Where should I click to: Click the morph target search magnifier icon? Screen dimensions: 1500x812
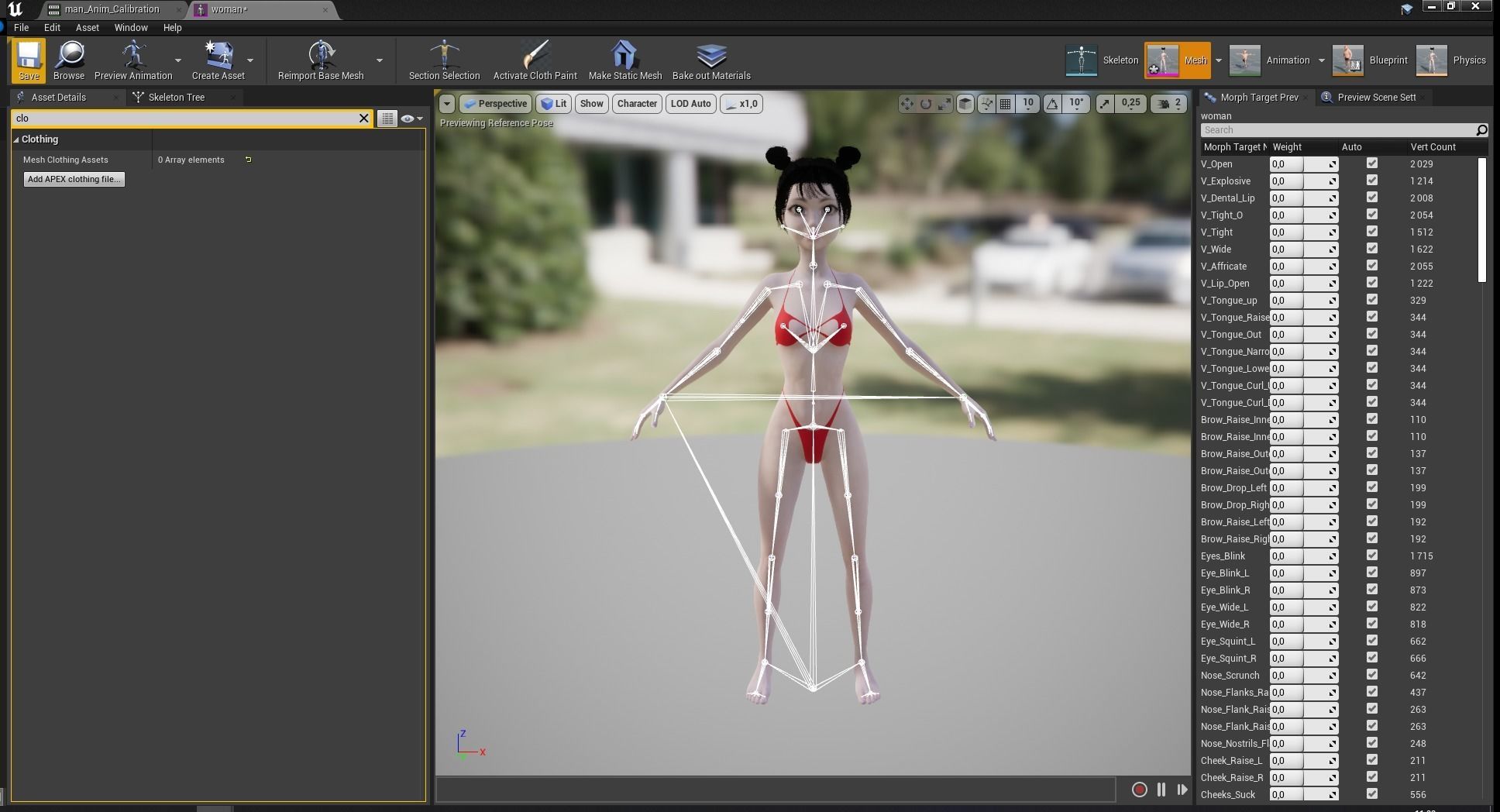tap(1481, 130)
